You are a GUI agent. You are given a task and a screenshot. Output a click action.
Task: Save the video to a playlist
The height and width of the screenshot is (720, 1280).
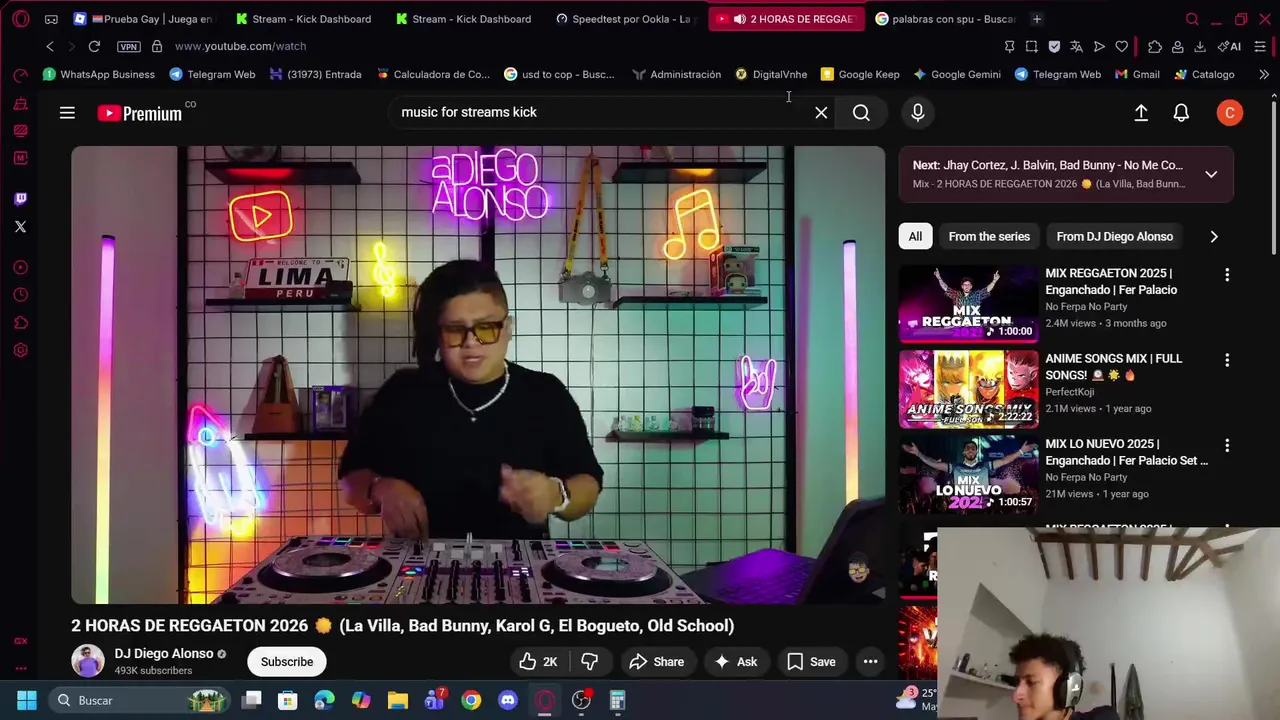point(811,662)
